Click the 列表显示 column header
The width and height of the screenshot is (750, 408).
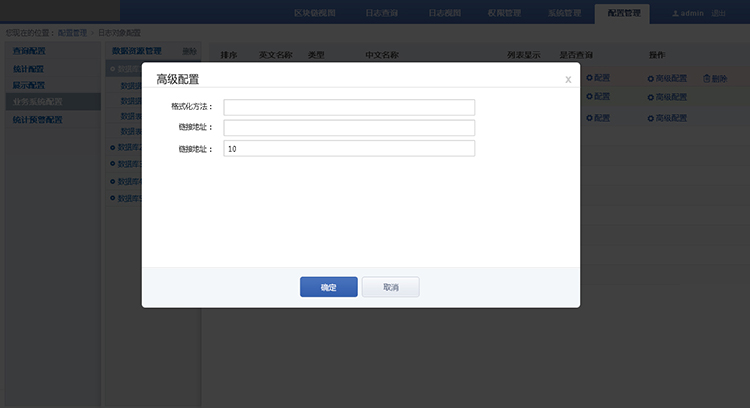(524, 55)
